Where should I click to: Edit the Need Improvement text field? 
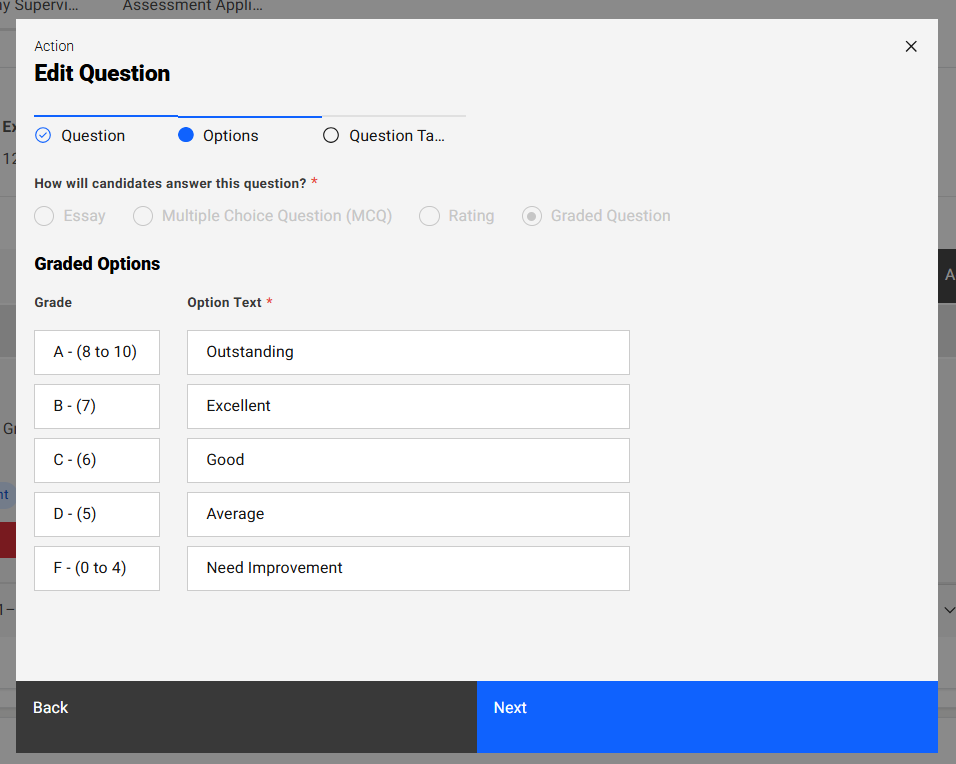(408, 568)
